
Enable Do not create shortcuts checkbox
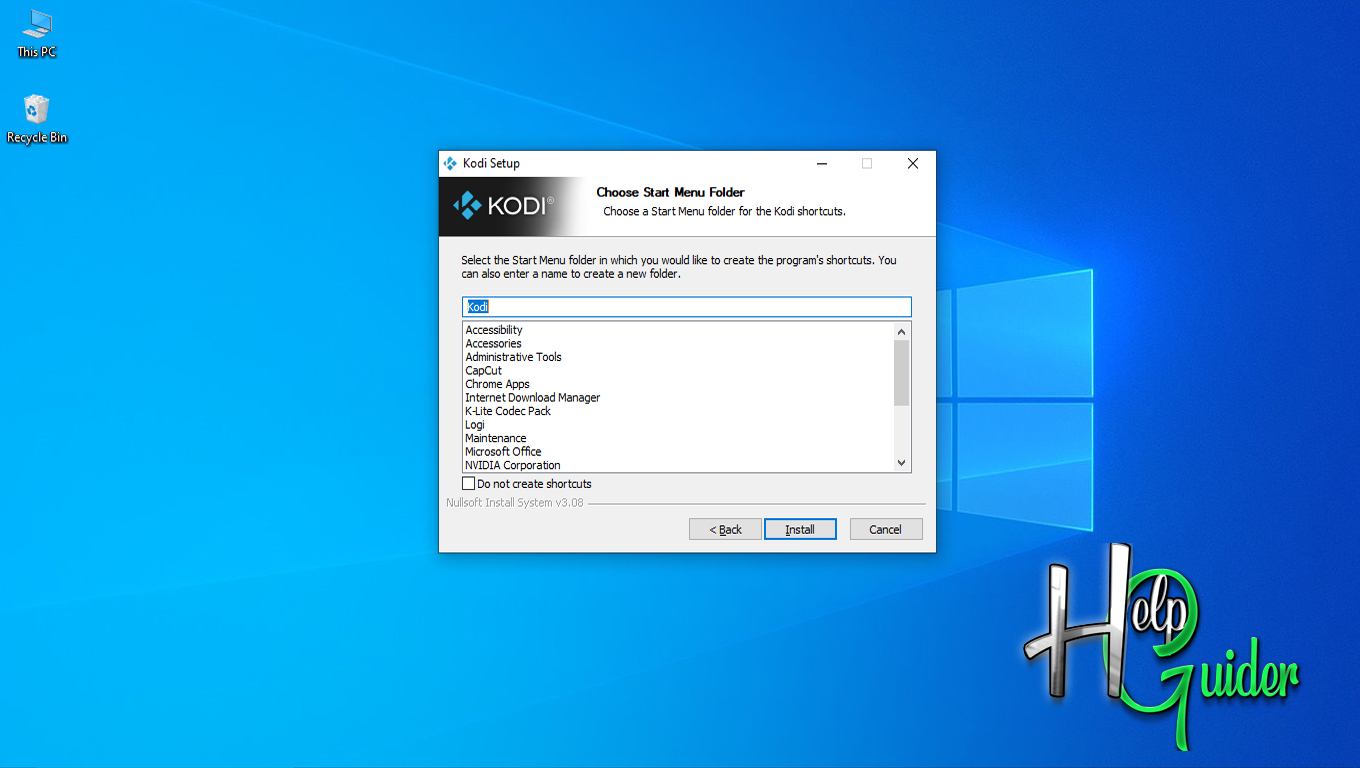pos(468,484)
